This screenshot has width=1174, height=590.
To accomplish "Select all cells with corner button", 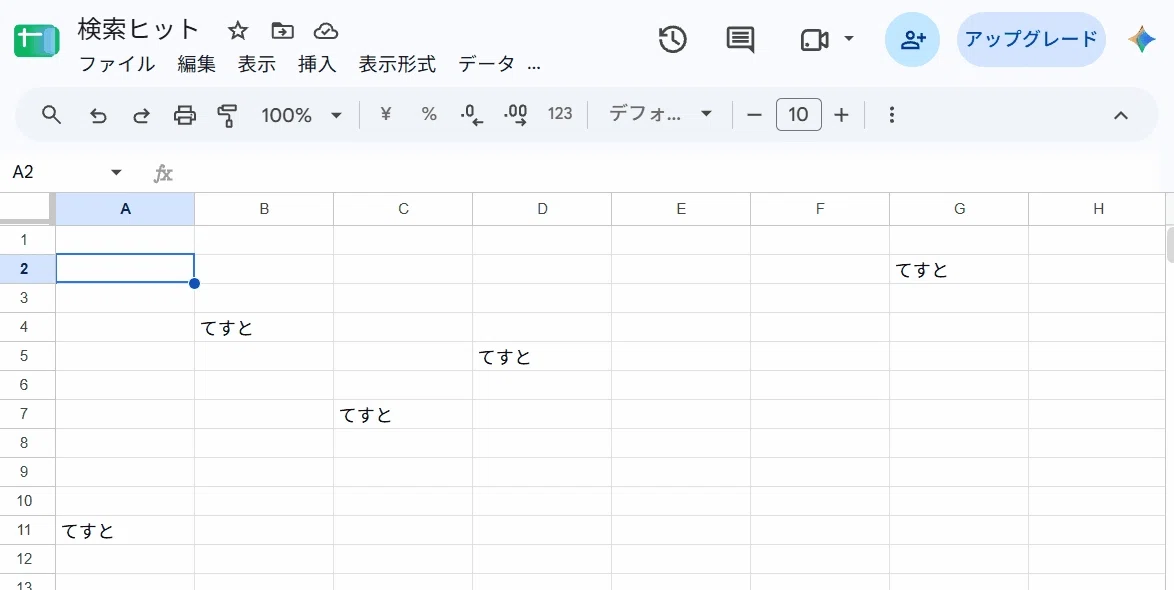I will pyautogui.click(x=27, y=208).
